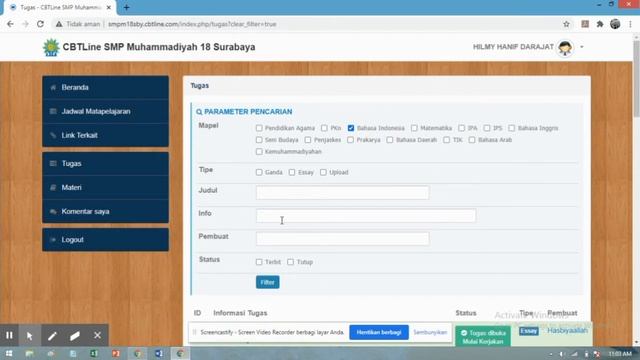The image size is (640, 360).
Task: Focus the Judul input field
Action: pyautogui.click(x=342, y=193)
